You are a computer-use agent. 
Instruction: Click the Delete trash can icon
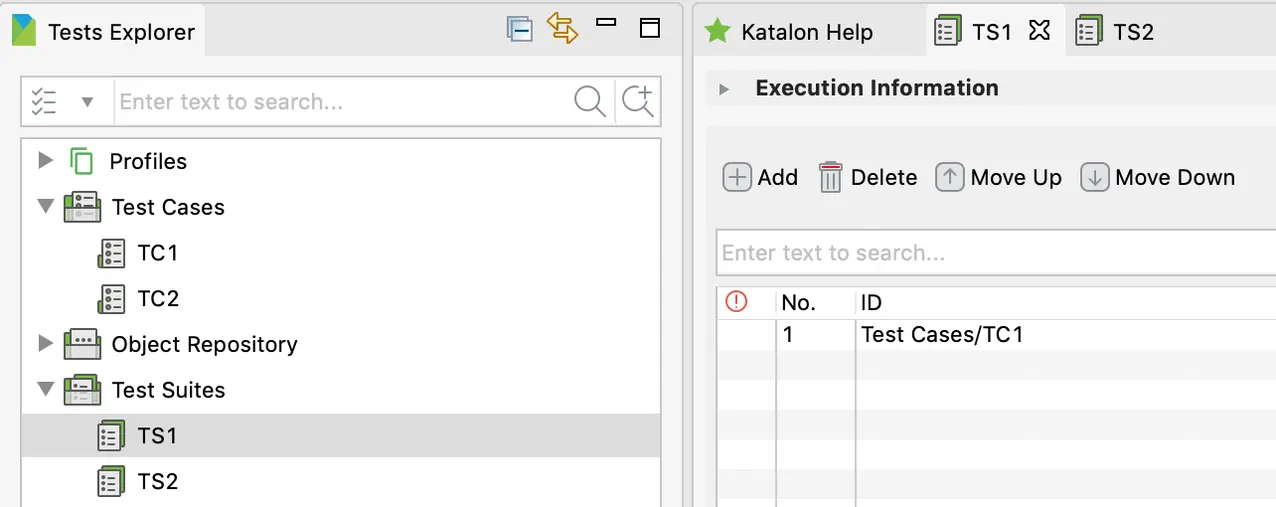coord(831,178)
